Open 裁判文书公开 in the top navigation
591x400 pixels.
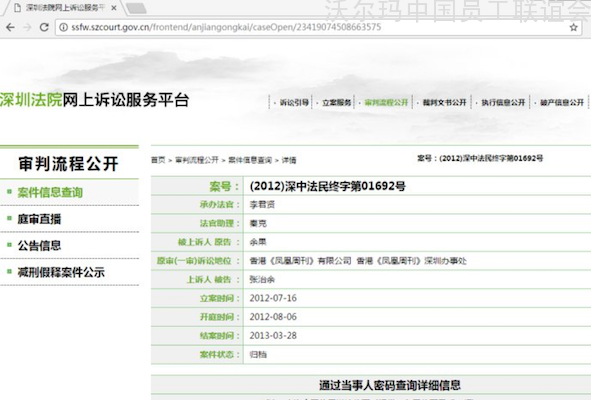point(444,102)
